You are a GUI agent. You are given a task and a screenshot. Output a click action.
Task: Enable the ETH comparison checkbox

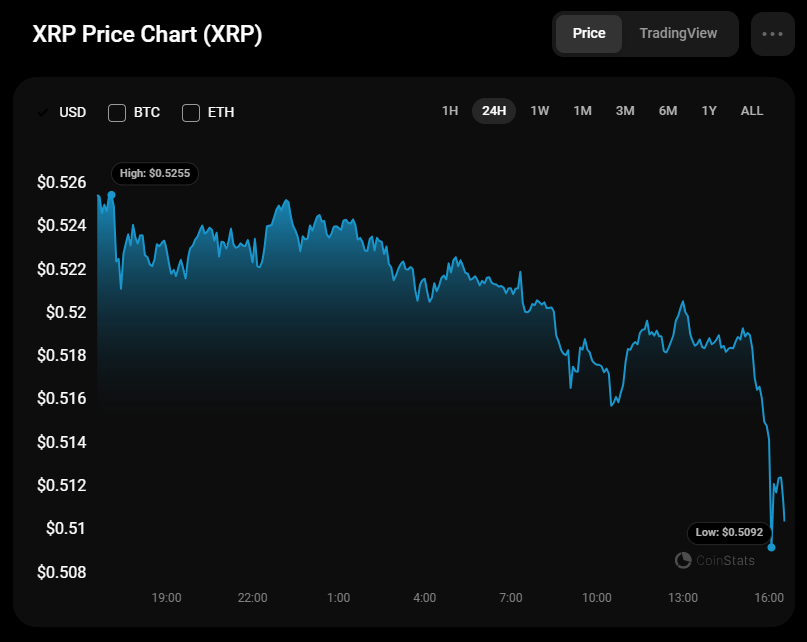point(191,112)
